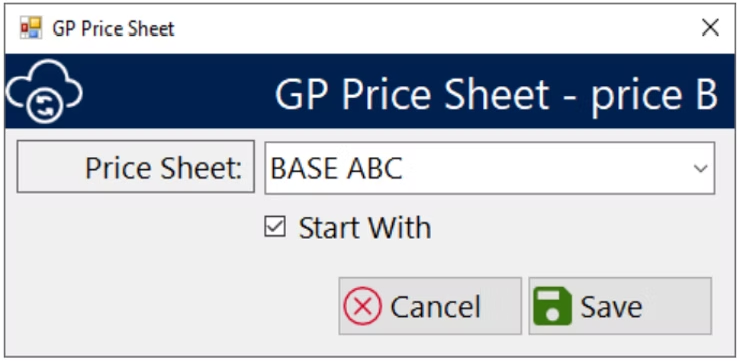Close the GP Price Sheet dialog window
The width and height of the screenshot is (740, 361).
coord(710,28)
